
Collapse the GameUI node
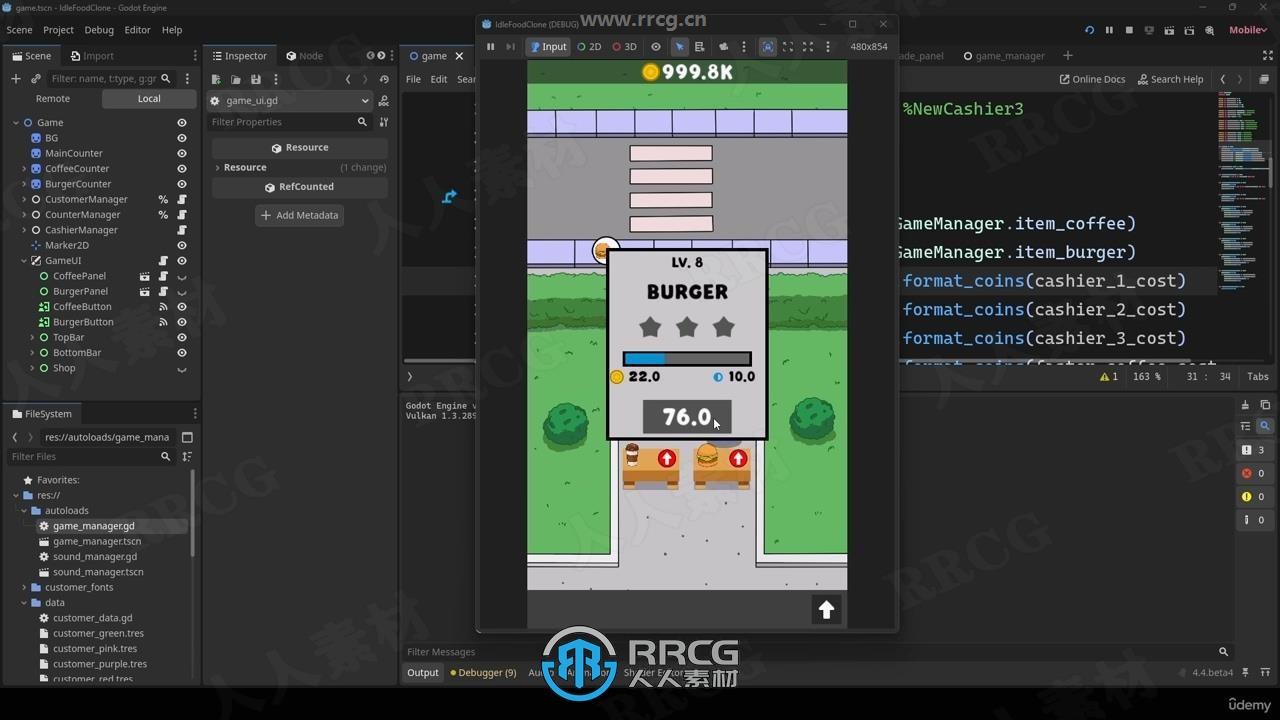pyautogui.click(x=24, y=260)
